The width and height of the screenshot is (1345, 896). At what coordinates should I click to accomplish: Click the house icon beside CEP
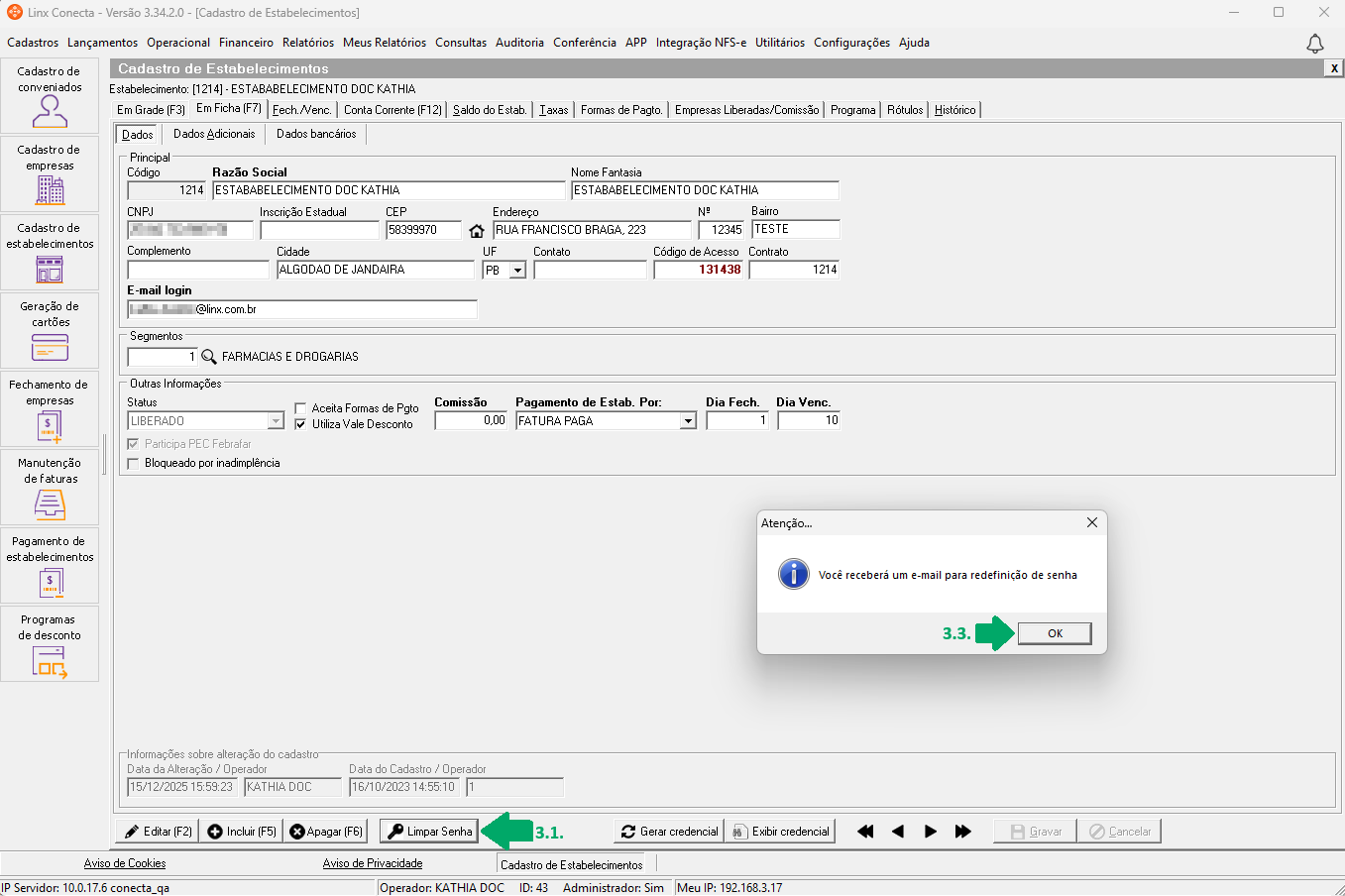click(477, 231)
